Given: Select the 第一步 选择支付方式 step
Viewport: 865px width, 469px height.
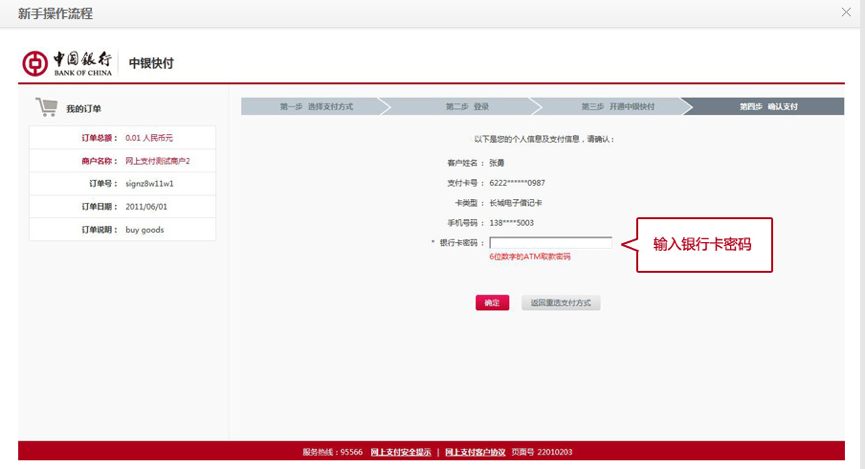Looking at the screenshot, I should tap(313, 106).
